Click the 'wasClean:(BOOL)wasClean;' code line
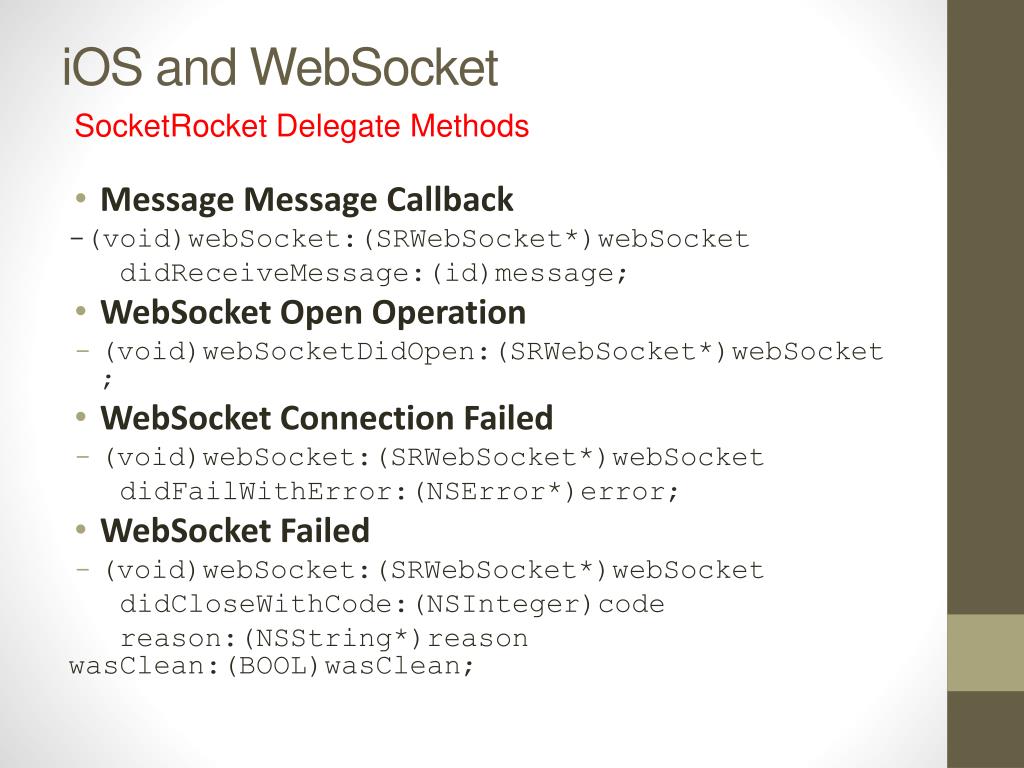The height and width of the screenshot is (768, 1024). (x=271, y=666)
